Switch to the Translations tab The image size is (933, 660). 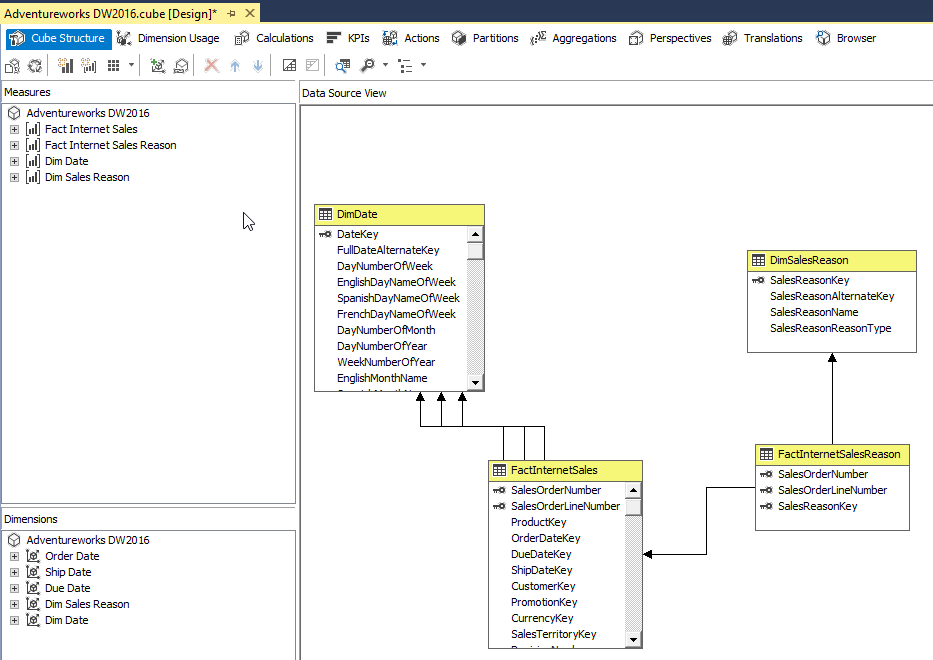coord(762,39)
